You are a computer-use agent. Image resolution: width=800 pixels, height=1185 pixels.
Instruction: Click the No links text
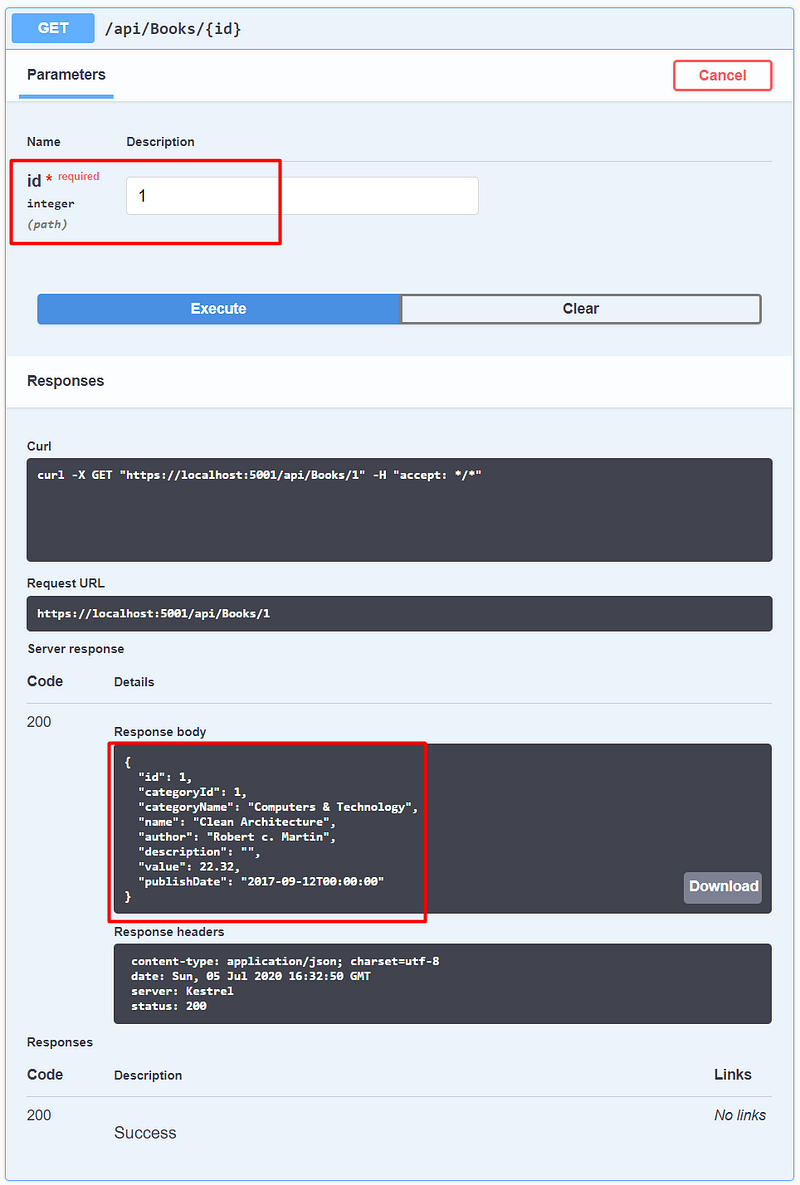click(740, 1115)
